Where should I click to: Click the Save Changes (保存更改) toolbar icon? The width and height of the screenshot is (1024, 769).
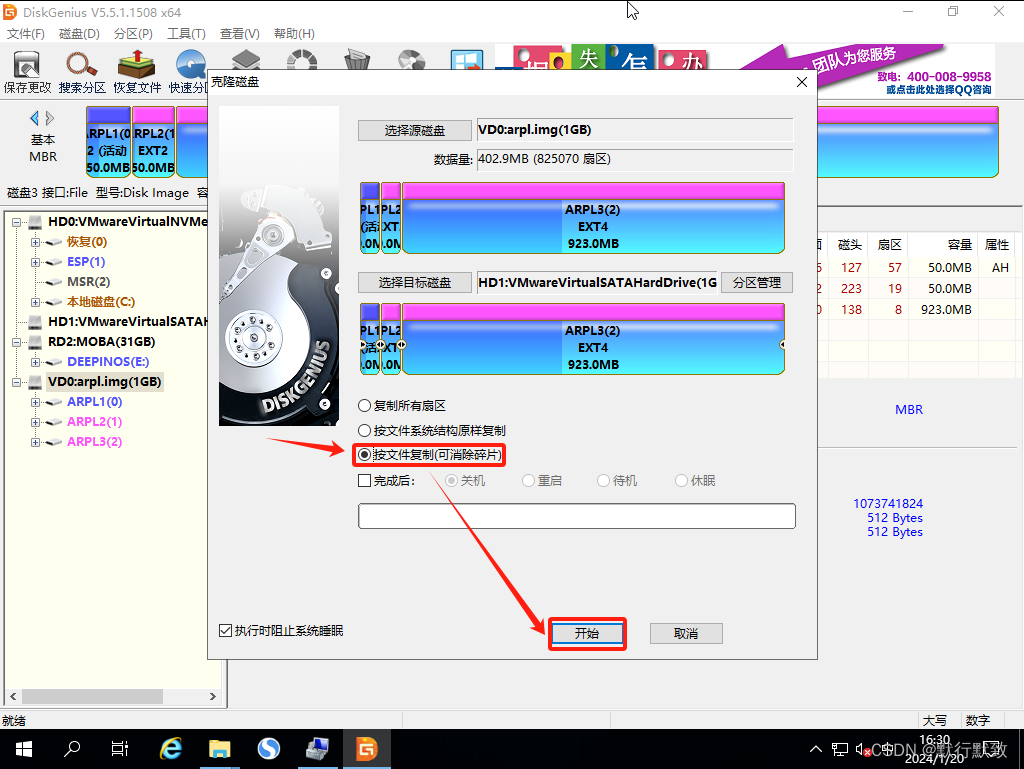pyautogui.click(x=27, y=72)
